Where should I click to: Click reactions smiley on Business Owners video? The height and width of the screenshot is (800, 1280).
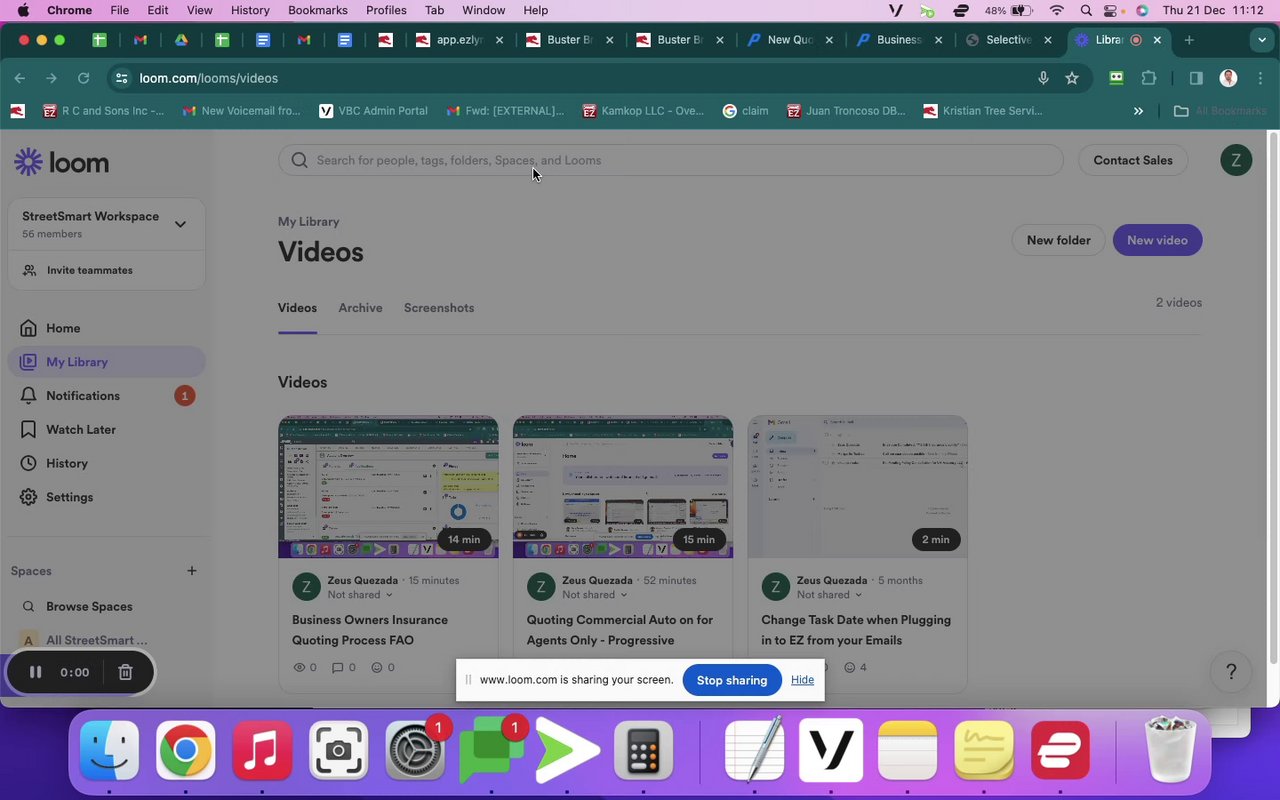pos(377,667)
